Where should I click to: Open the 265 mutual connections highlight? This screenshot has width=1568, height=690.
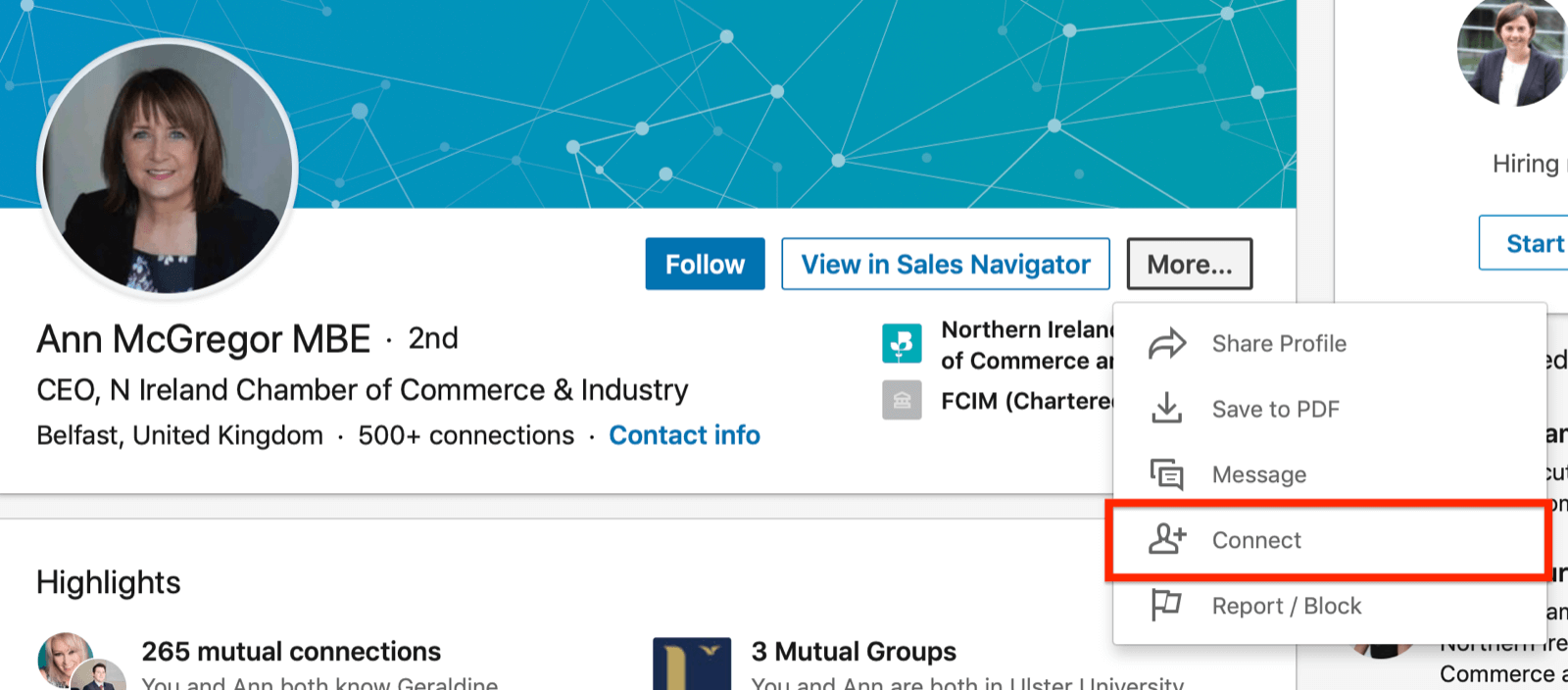click(x=291, y=652)
